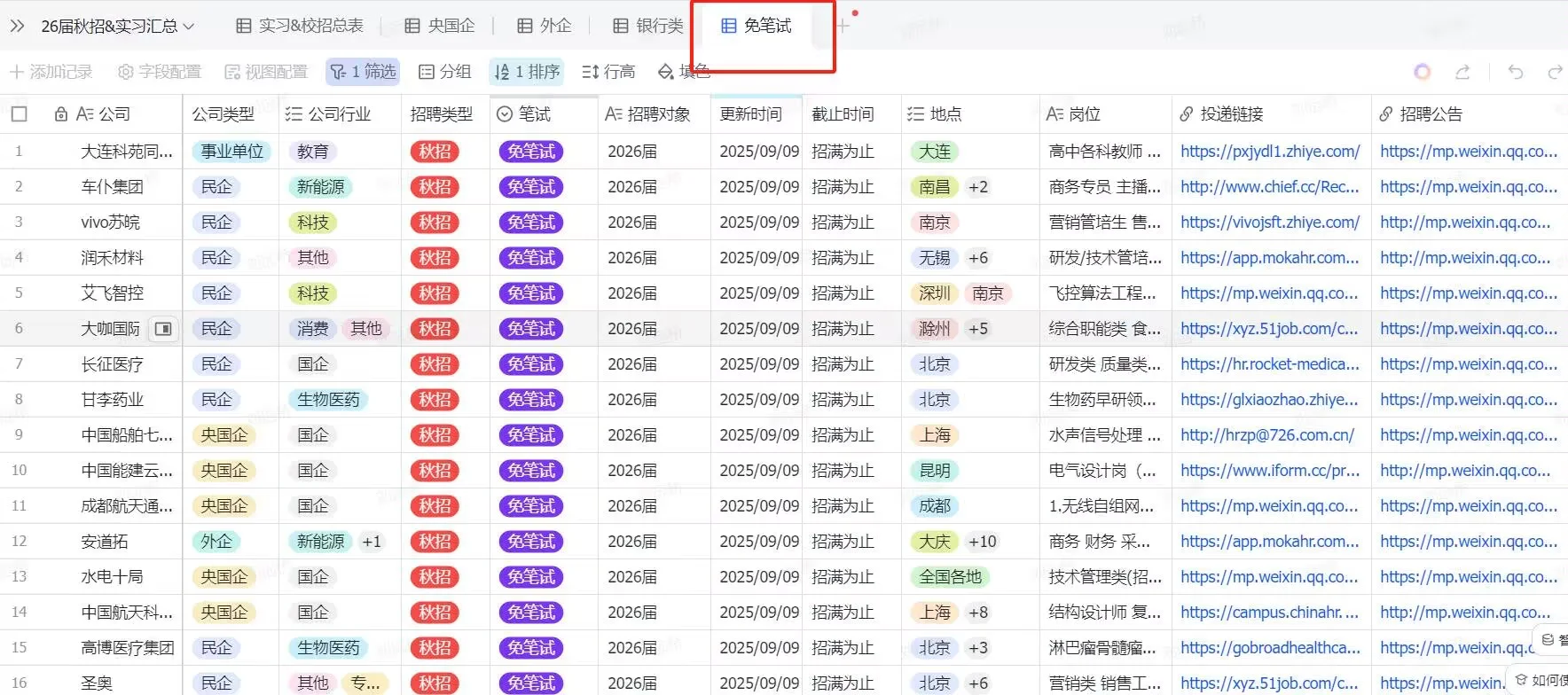This screenshot has height=695, width=1568.
Task: Redo the last undone action
Action: 1555,72
